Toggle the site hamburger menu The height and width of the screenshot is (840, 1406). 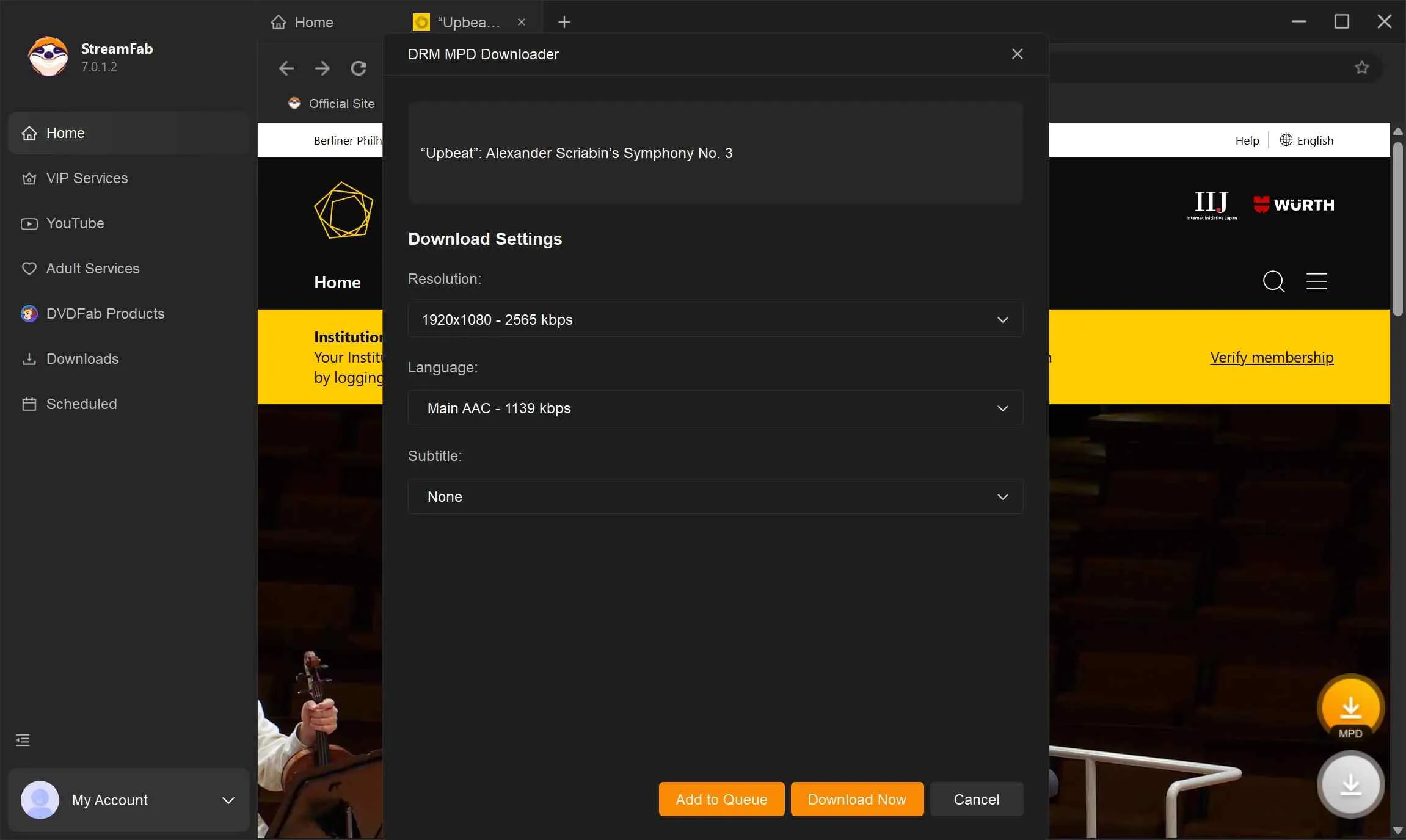1317,281
